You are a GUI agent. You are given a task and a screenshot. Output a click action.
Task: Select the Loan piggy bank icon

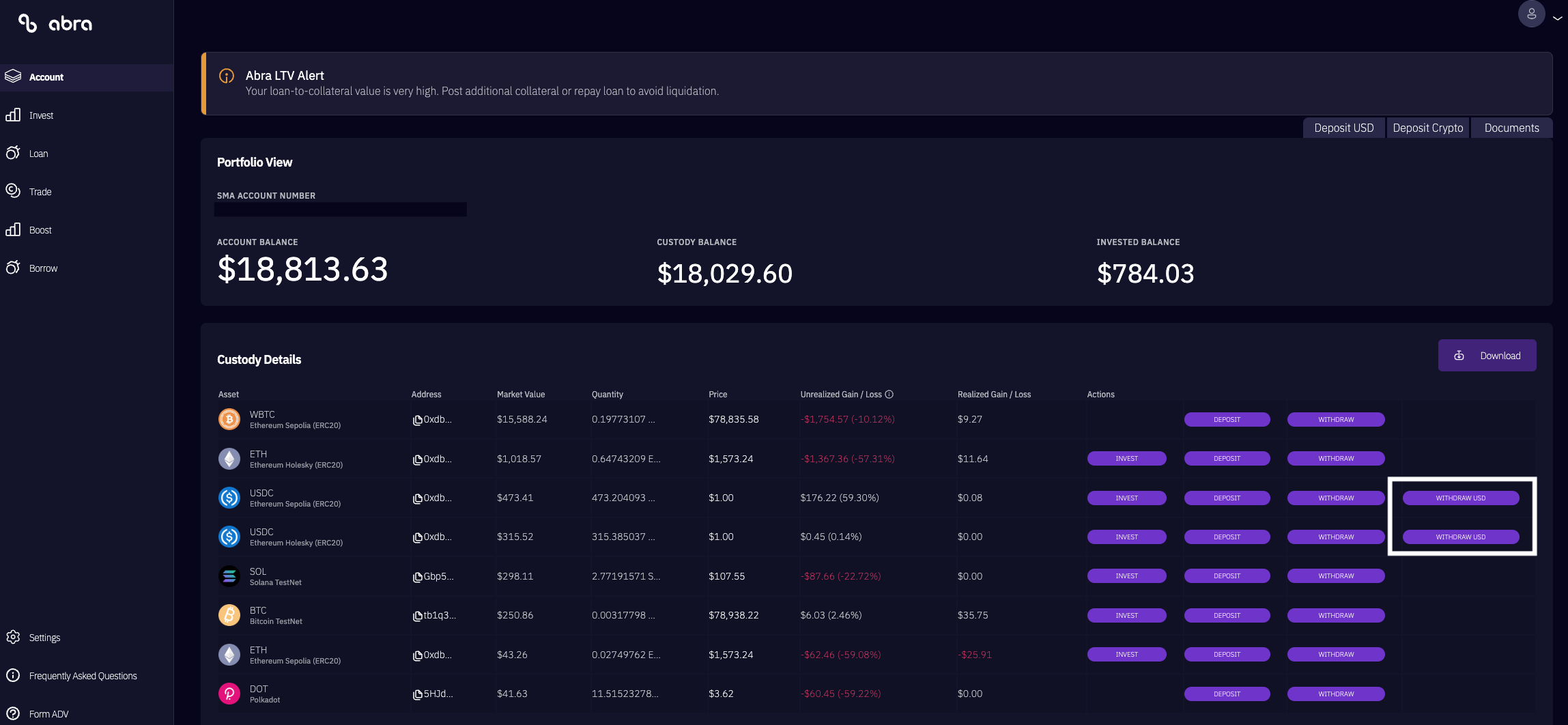[x=13, y=153]
